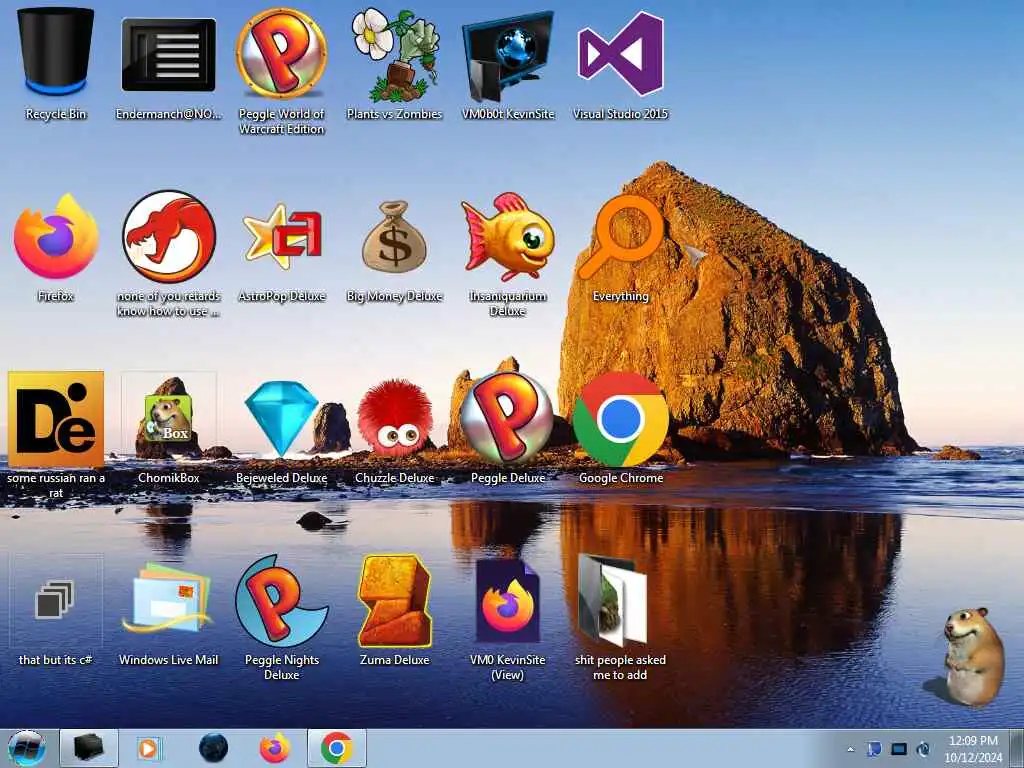
Task: Launch Peggle Nights Deluxe
Action: [x=281, y=617]
